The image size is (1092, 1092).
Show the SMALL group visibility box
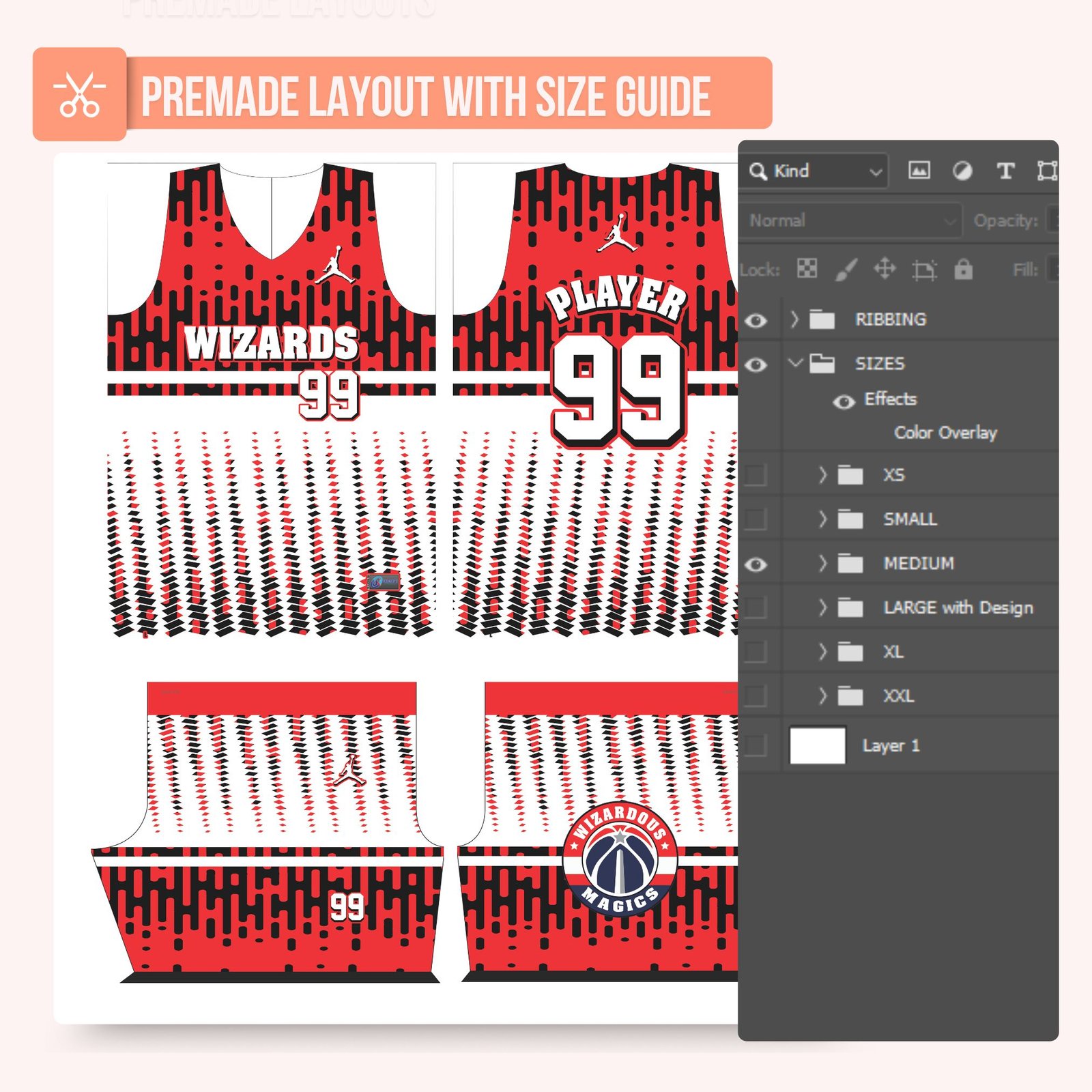coord(756,519)
